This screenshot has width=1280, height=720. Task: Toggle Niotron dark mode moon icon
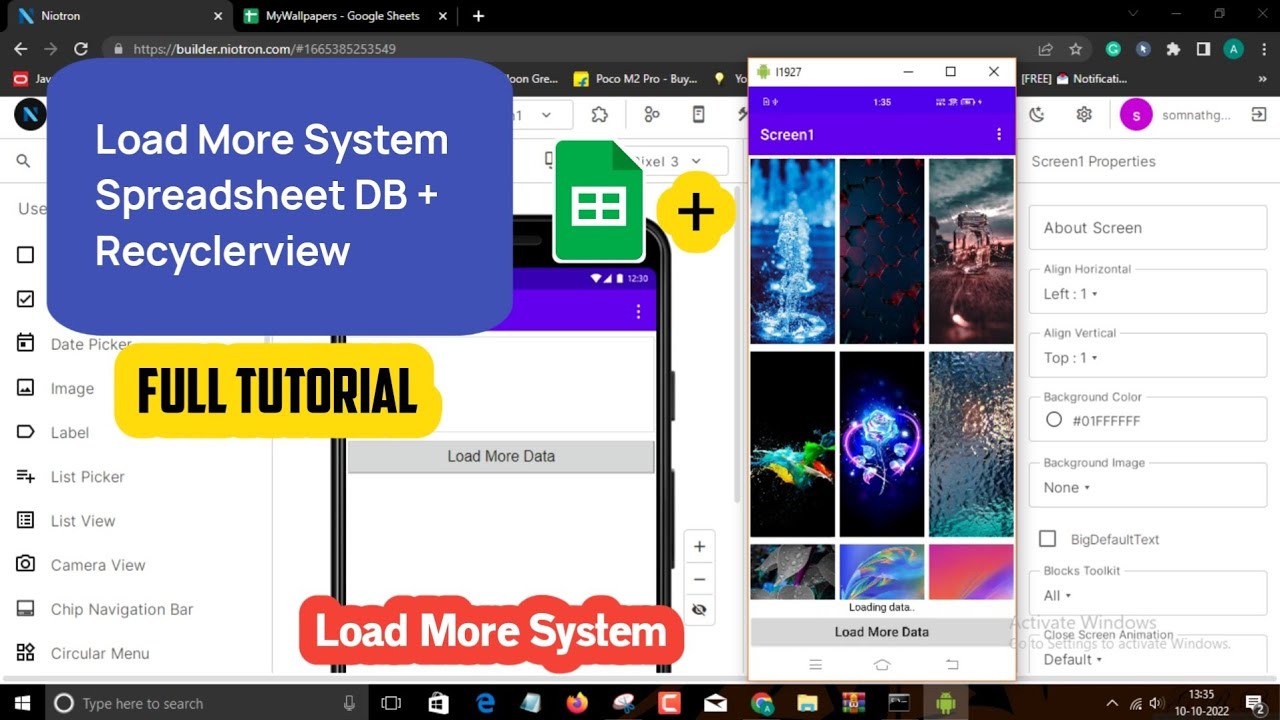click(1037, 115)
